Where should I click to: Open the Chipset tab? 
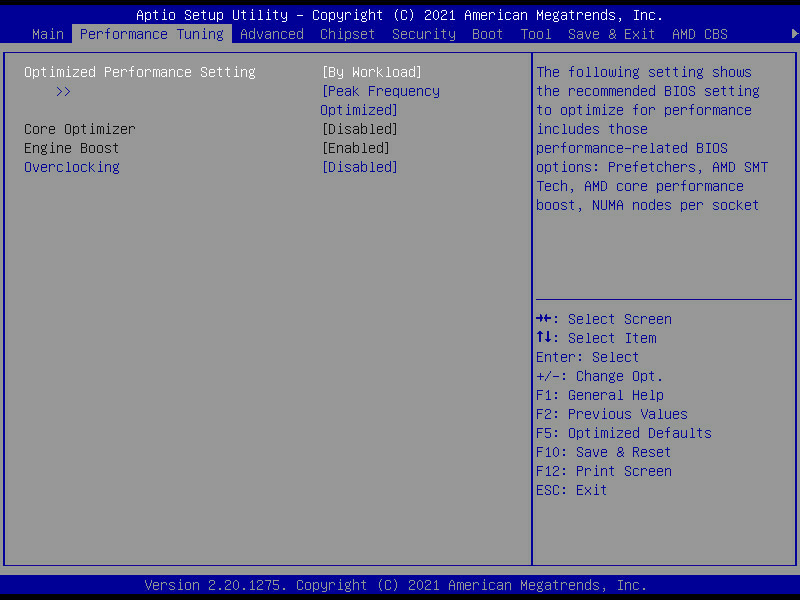point(347,34)
